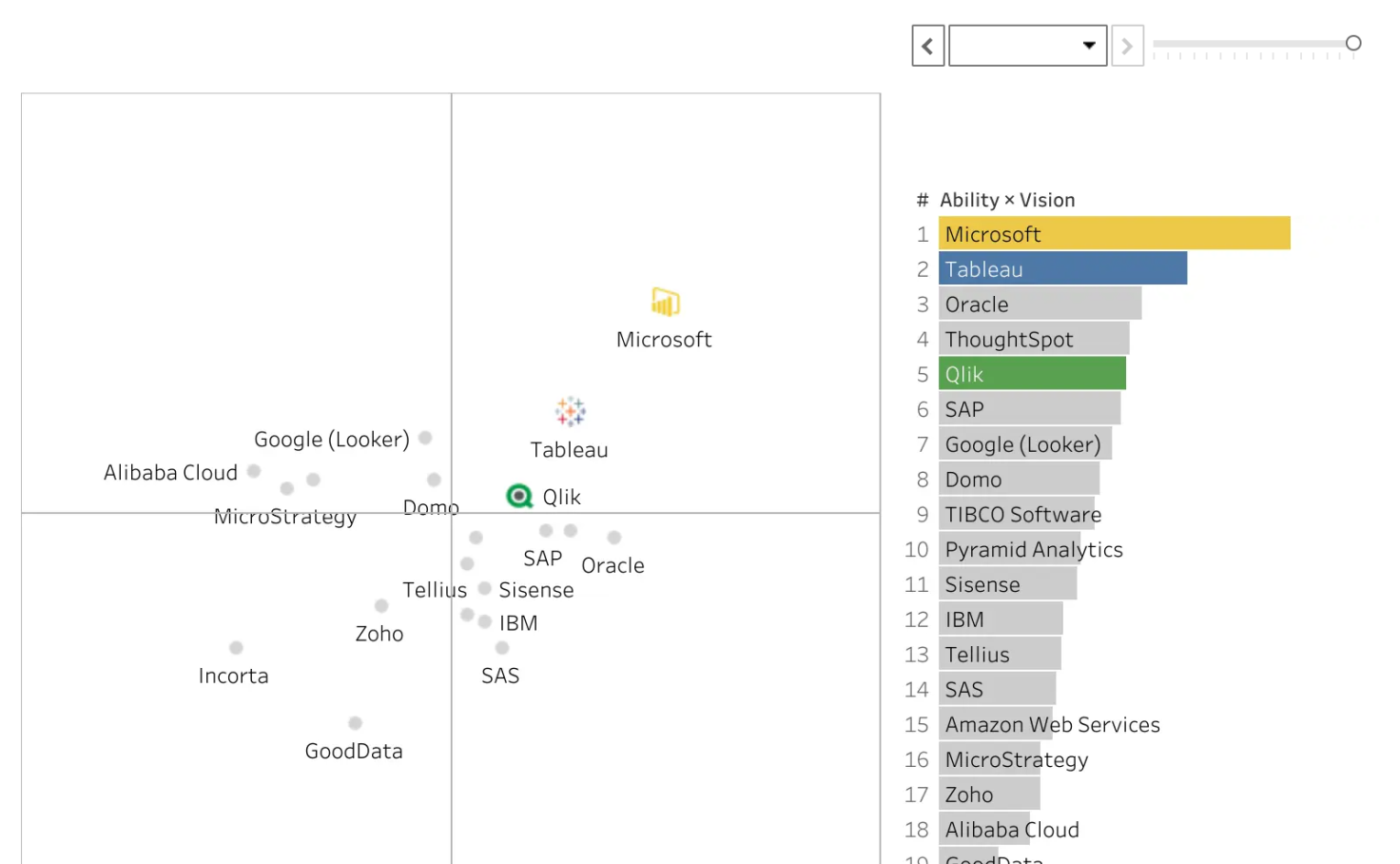Go to previous page with left arrow
This screenshot has height=864, width=1400.
pos(927,46)
